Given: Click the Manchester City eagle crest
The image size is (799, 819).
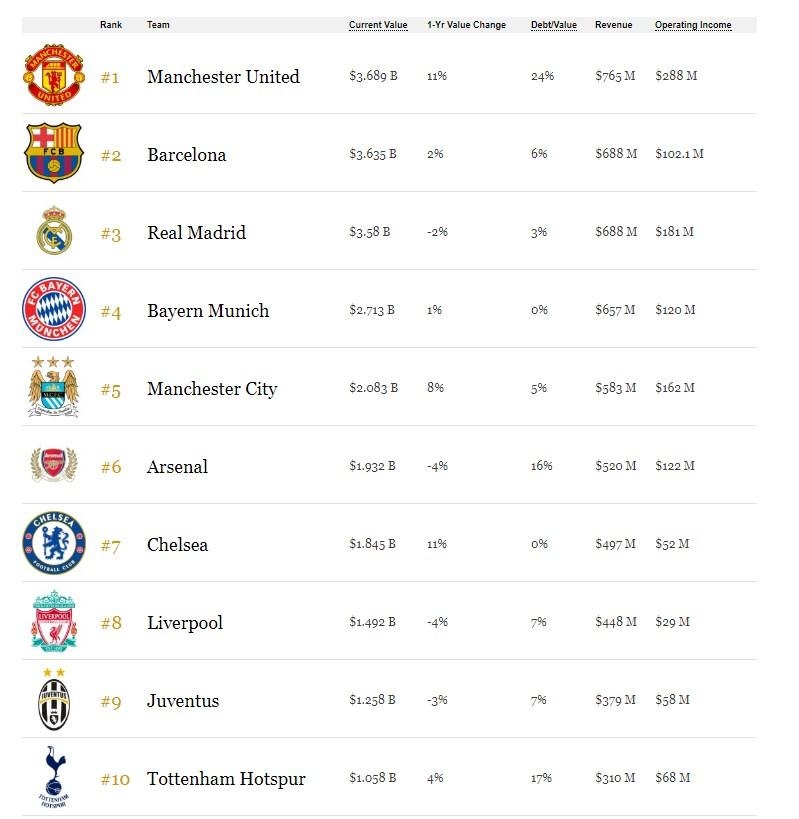Looking at the screenshot, I should pyautogui.click(x=53, y=387).
